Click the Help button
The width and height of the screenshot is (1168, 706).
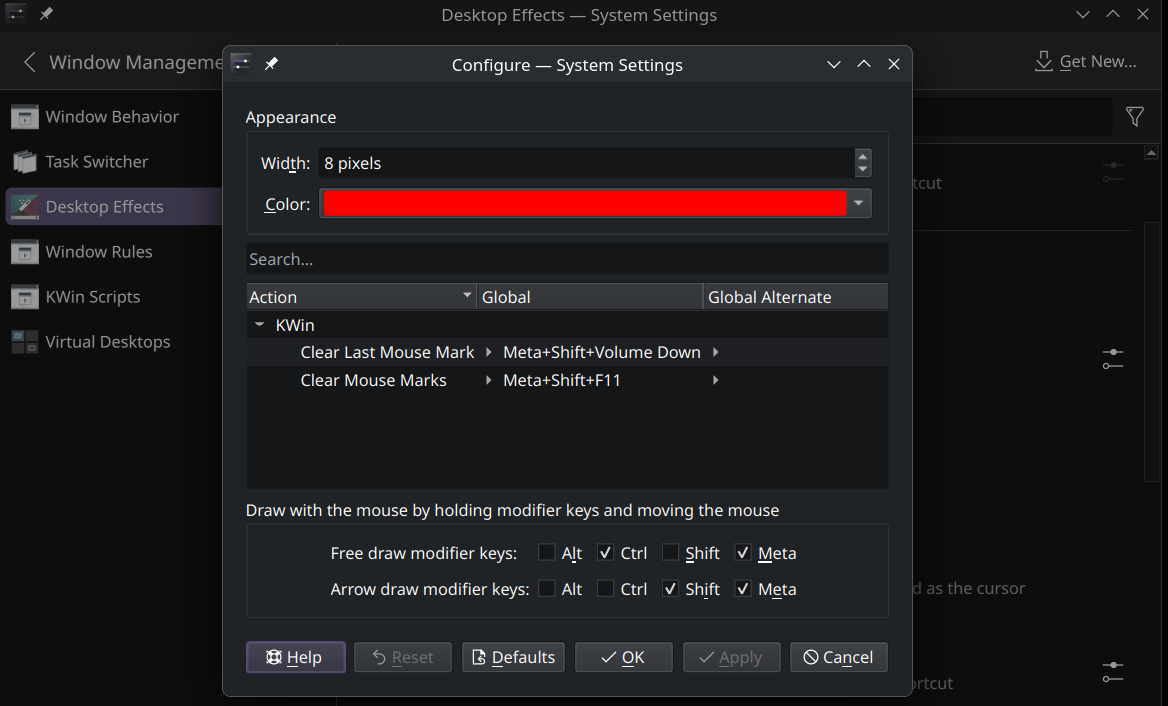296,657
